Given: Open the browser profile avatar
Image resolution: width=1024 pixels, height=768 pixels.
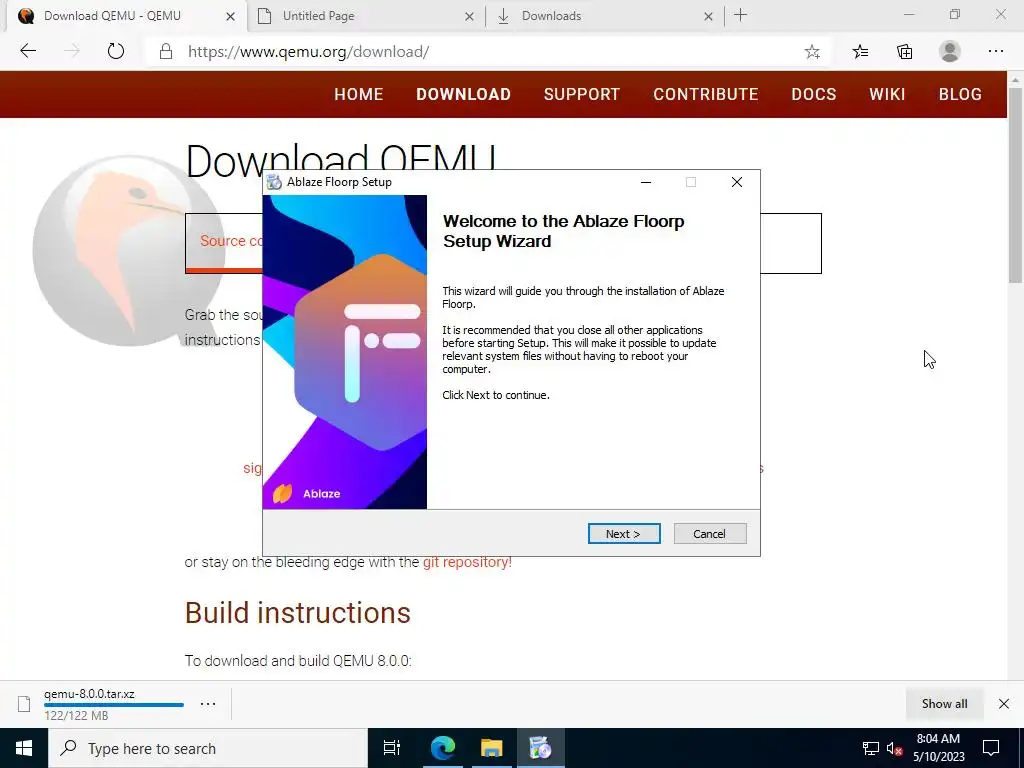Looking at the screenshot, I should click(x=950, y=52).
